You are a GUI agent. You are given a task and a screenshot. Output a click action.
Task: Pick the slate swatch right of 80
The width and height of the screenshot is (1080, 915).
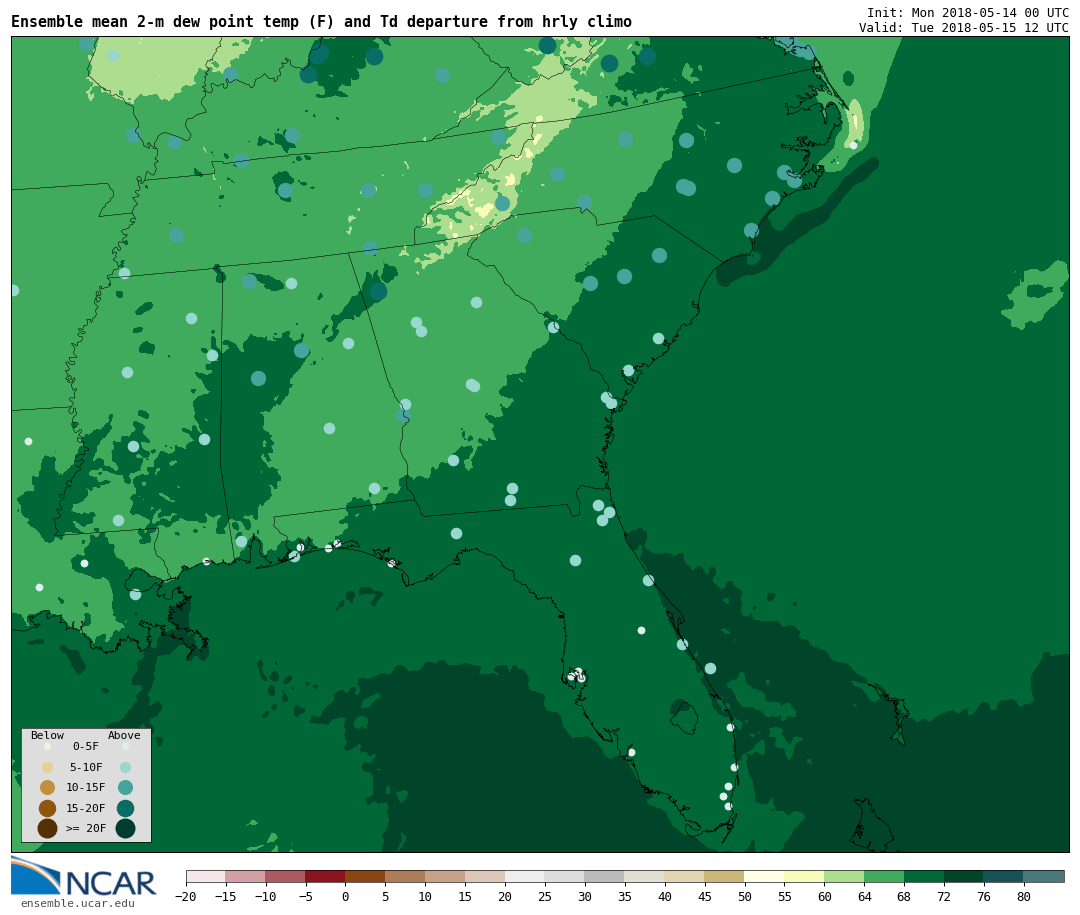click(x=1044, y=876)
